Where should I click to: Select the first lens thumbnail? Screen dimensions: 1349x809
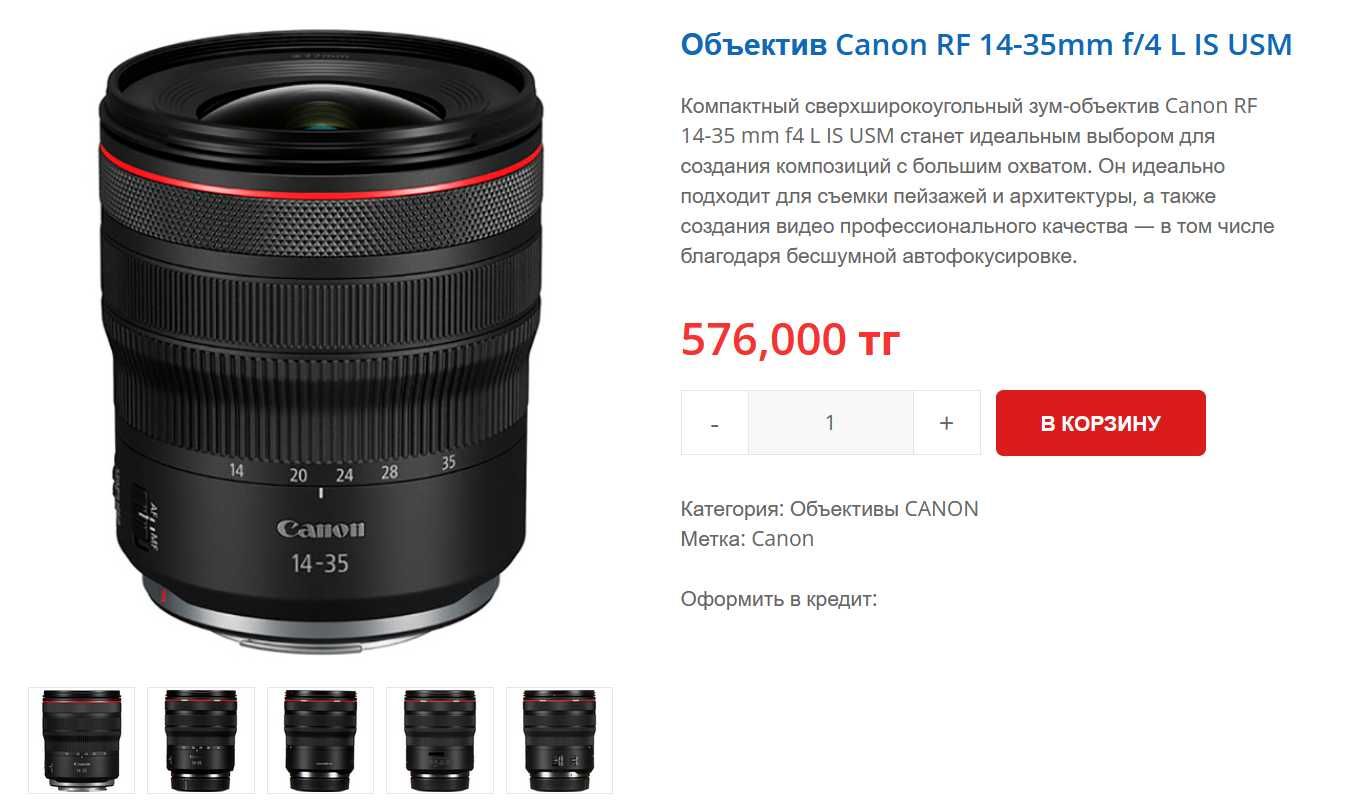pyautogui.click(x=81, y=741)
